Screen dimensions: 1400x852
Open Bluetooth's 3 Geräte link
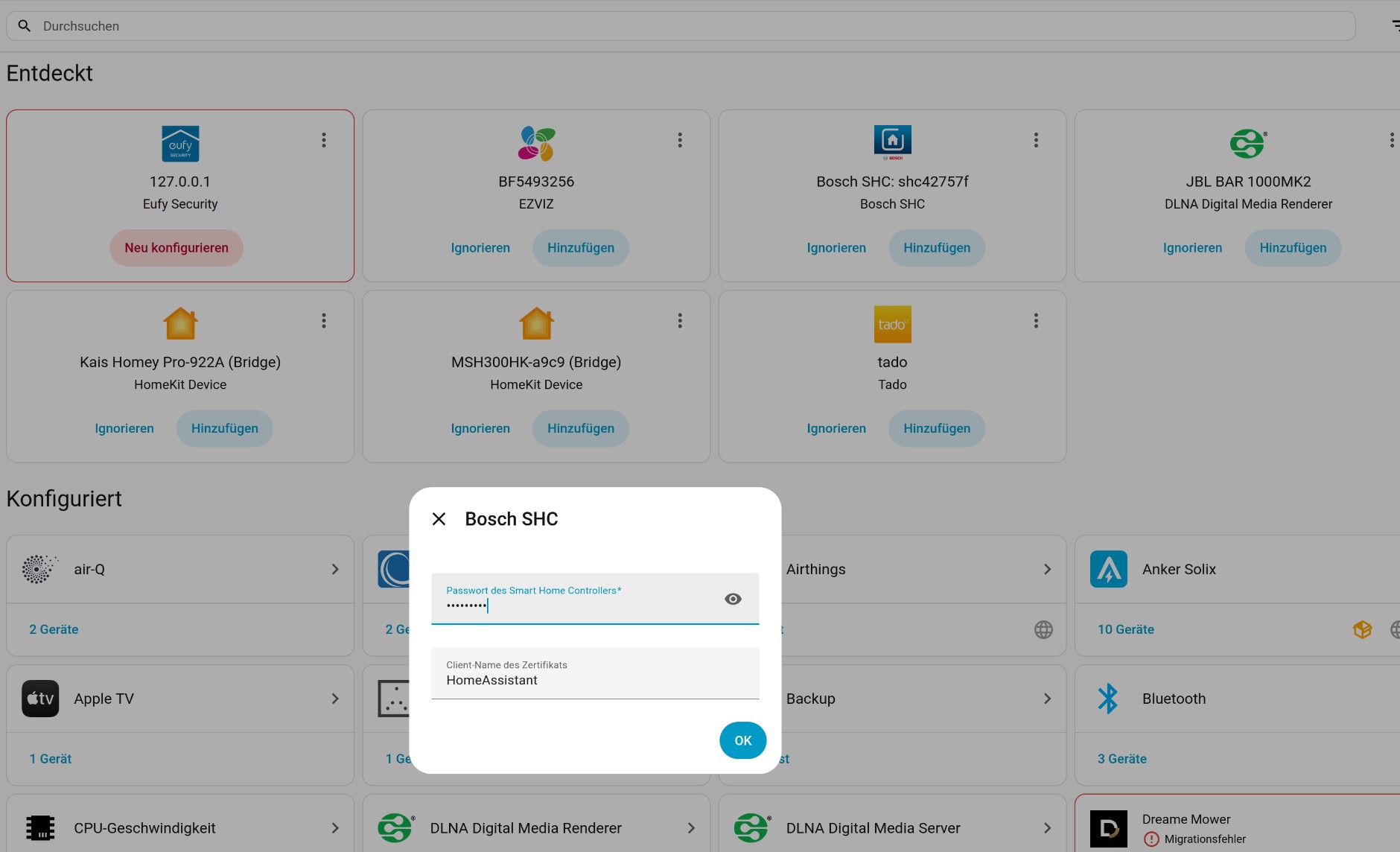tap(1121, 759)
